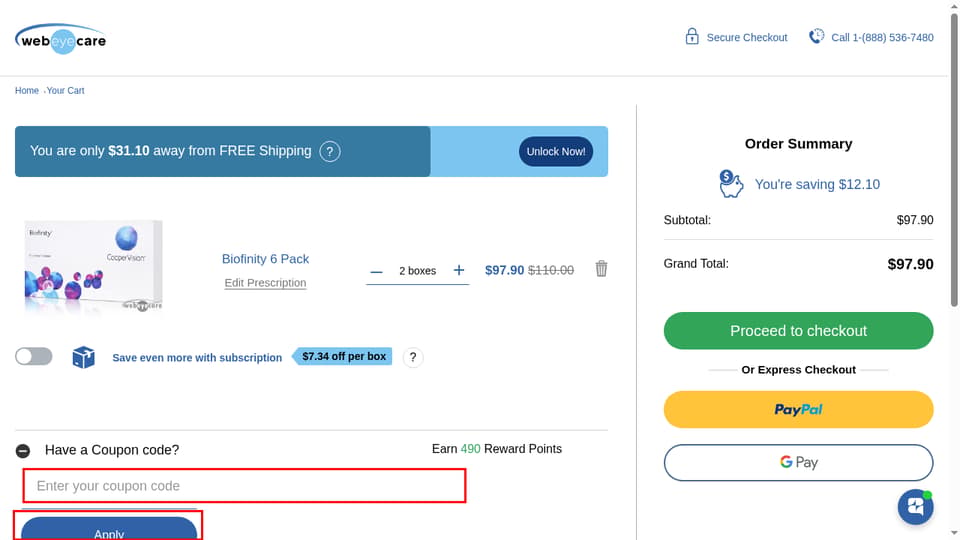Click the phone call icon
Image resolution: width=960 pixels, height=540 pixels.
pos(817,37)
